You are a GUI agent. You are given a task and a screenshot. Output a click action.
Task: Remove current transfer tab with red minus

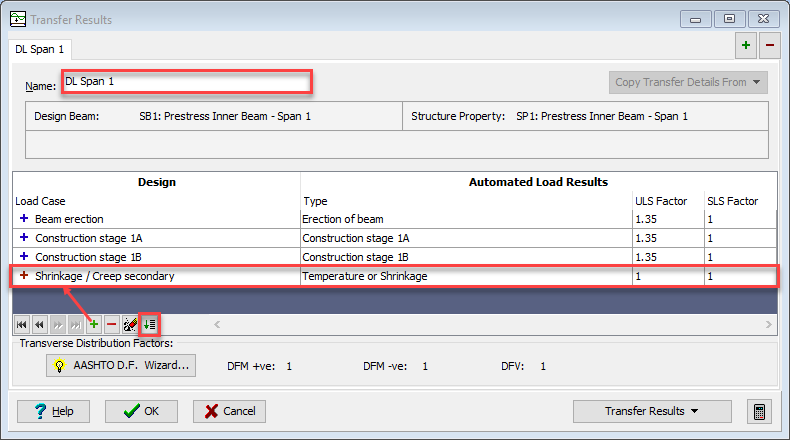coord(770,45)
